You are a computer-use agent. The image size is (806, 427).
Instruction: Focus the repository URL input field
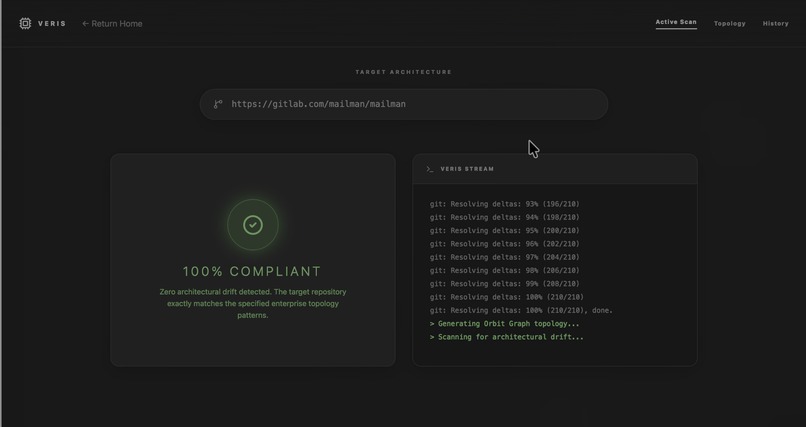point(404,104)
